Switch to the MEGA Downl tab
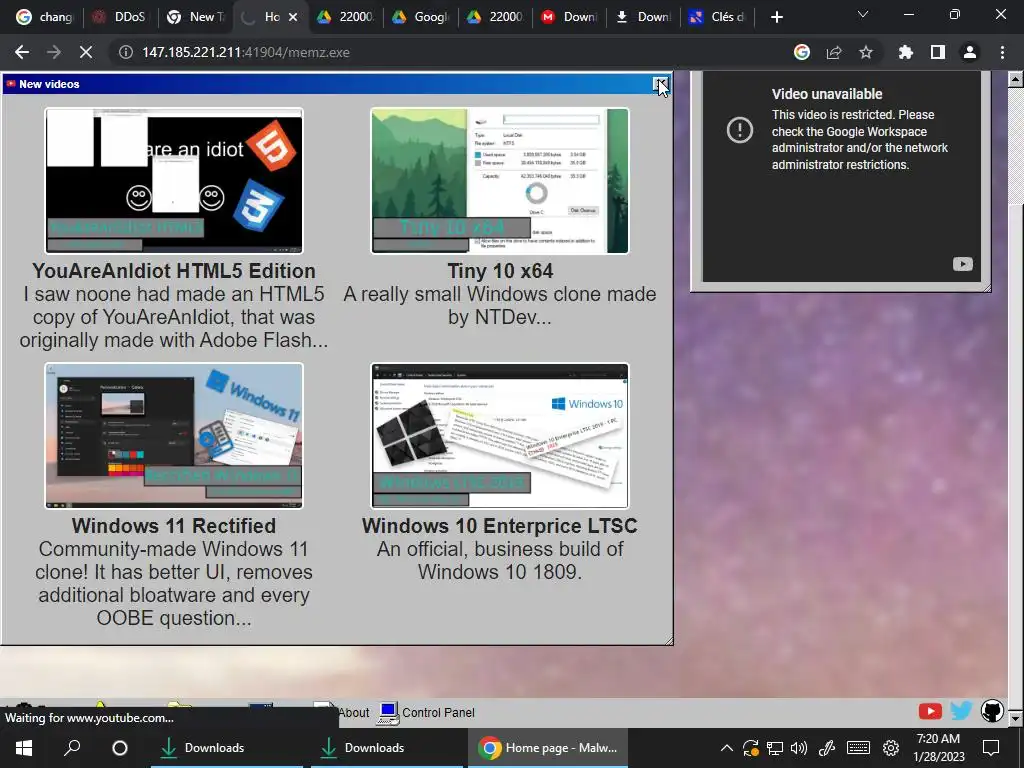The image size is (1024, 768). [569, 17]
